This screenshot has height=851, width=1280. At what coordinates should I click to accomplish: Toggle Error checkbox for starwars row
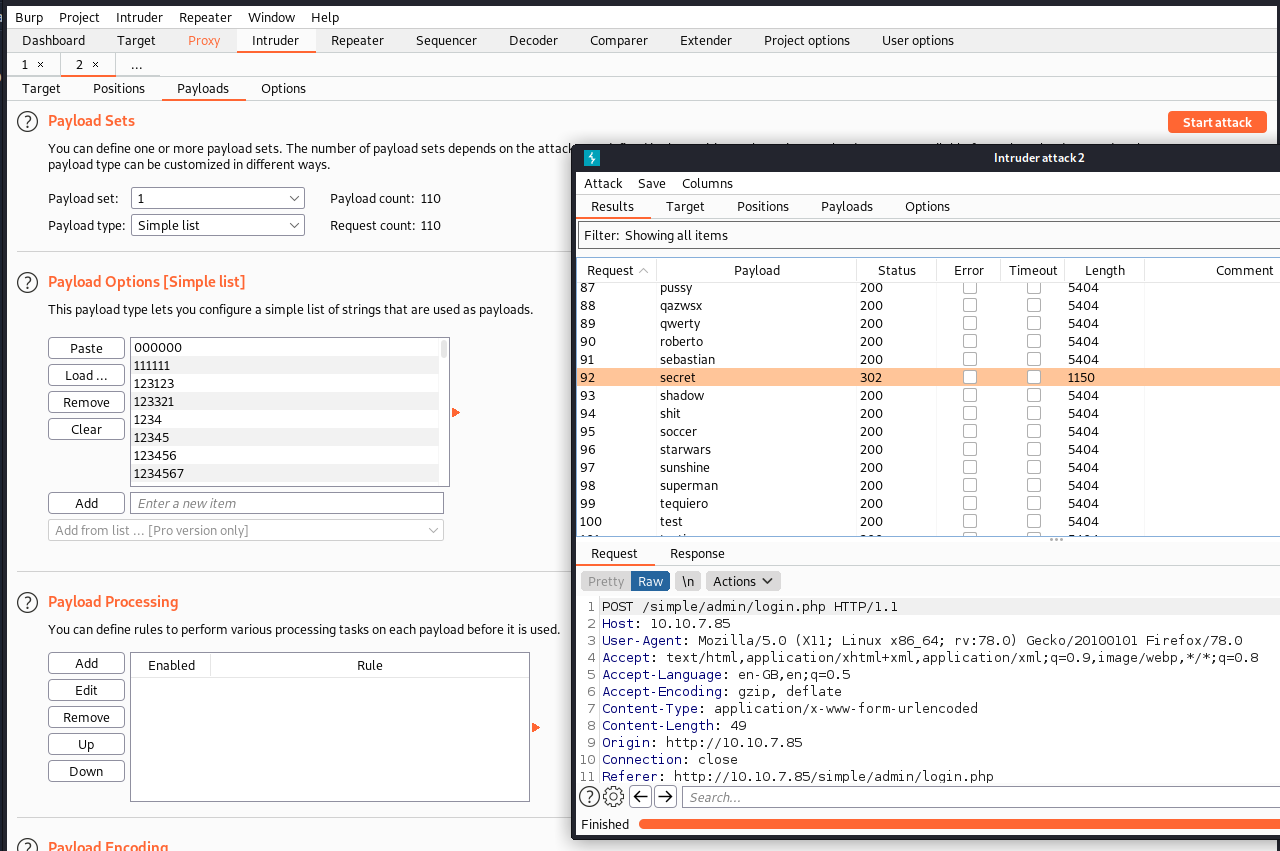tap(969, 449)
